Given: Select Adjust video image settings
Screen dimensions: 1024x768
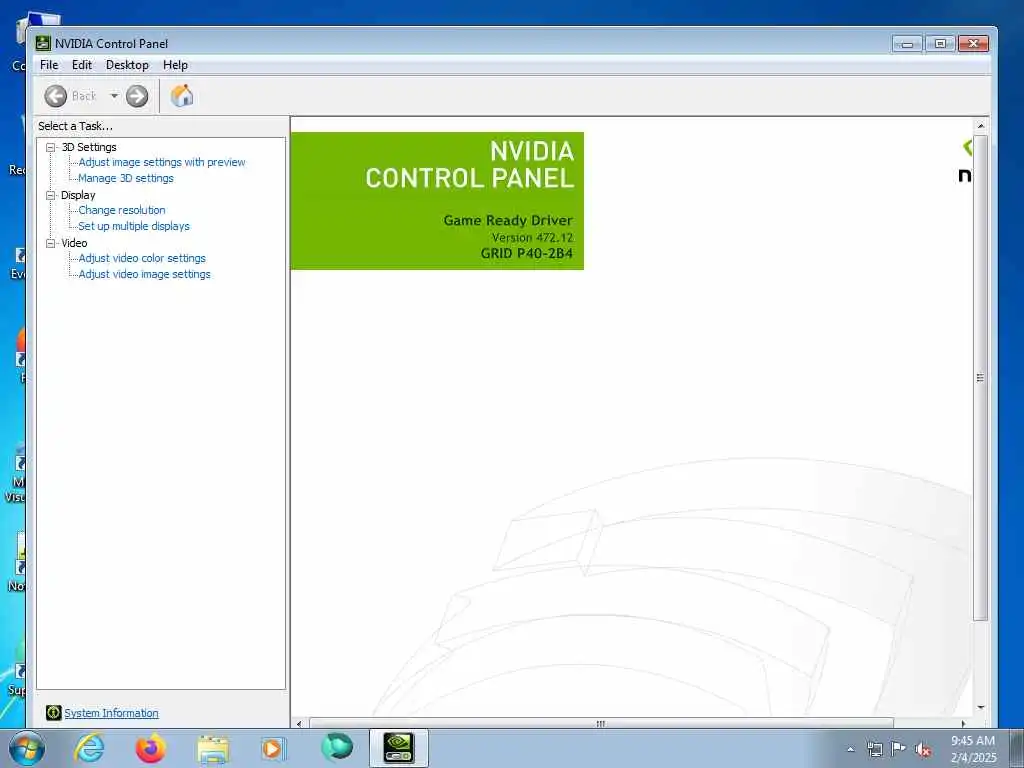Looking at the screenshot, I should [x=144, y=274].
